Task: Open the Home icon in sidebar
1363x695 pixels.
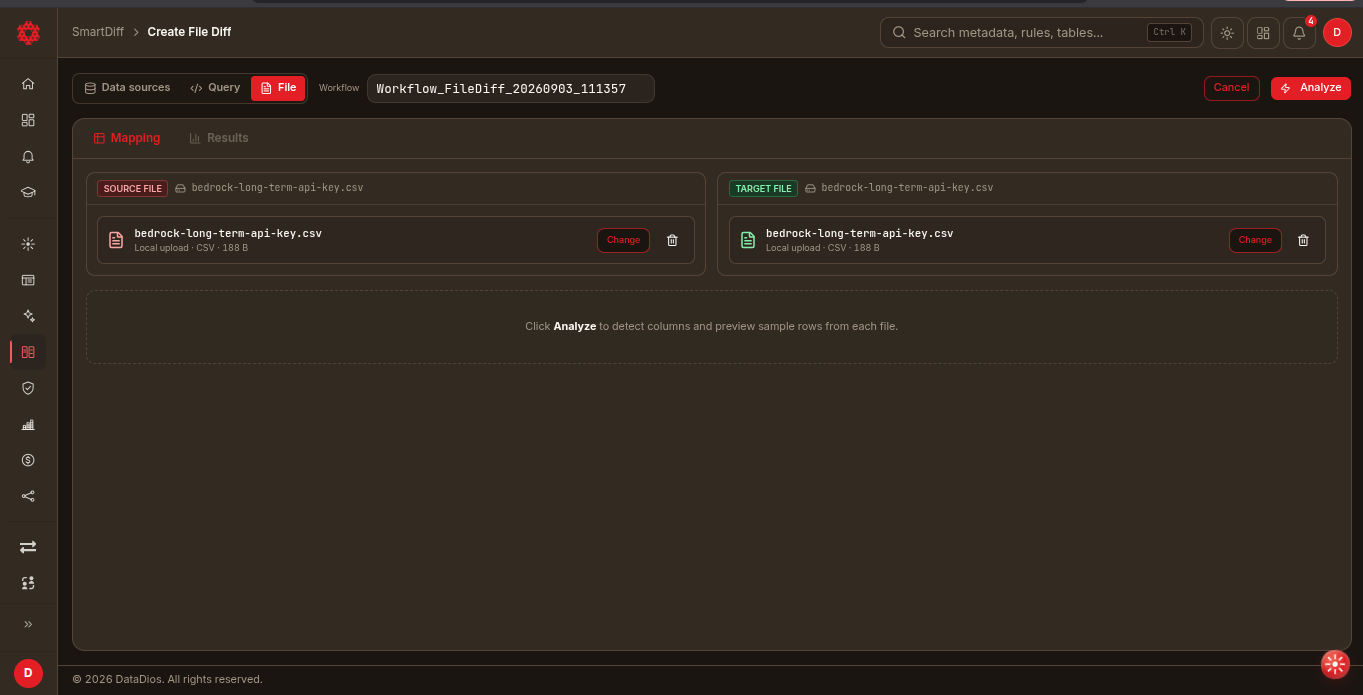Action: (x=28, y=84)
